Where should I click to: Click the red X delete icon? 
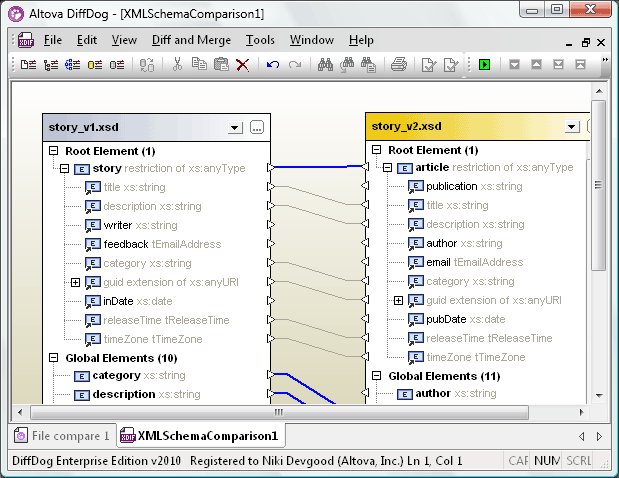(x=242, y=65)
